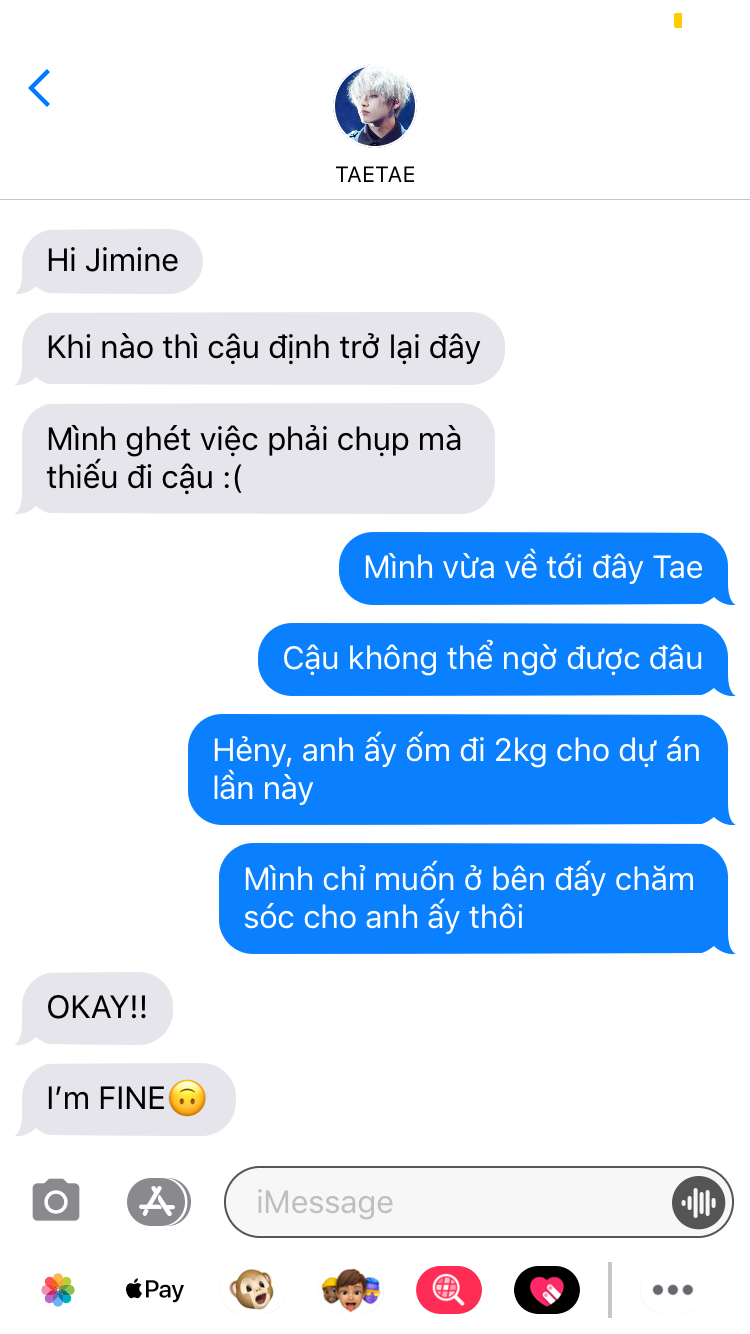
Task: Show more apps with ellipsis button
Action: (x=673, y=1290)
